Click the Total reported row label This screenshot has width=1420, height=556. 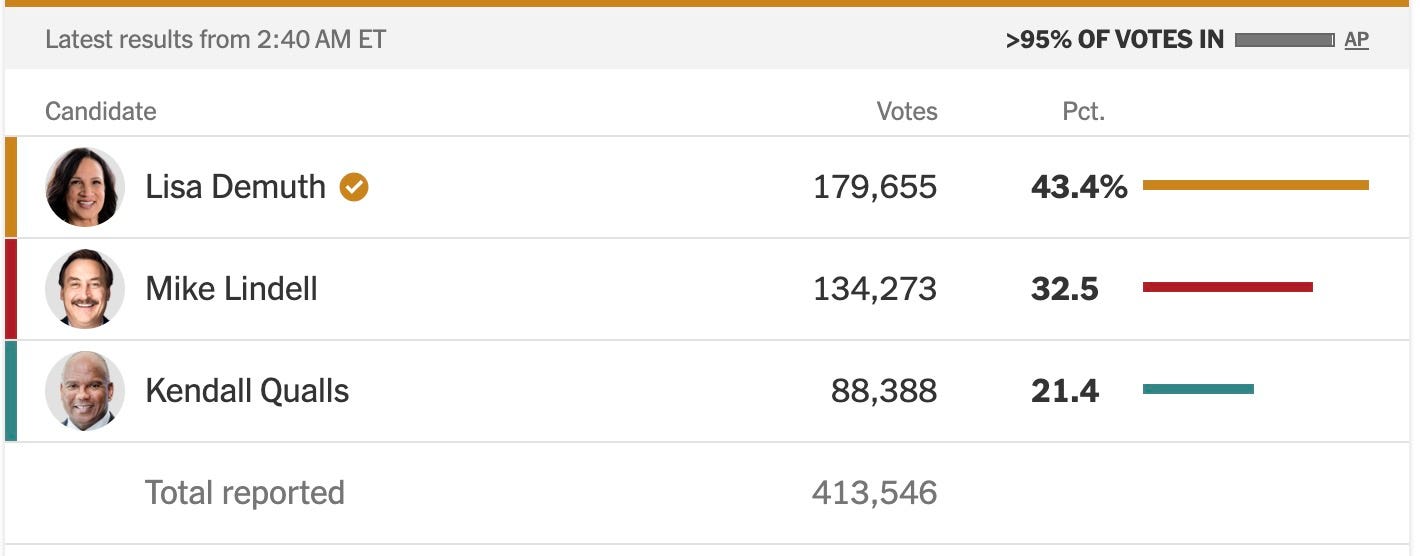[x=245, y=493]
